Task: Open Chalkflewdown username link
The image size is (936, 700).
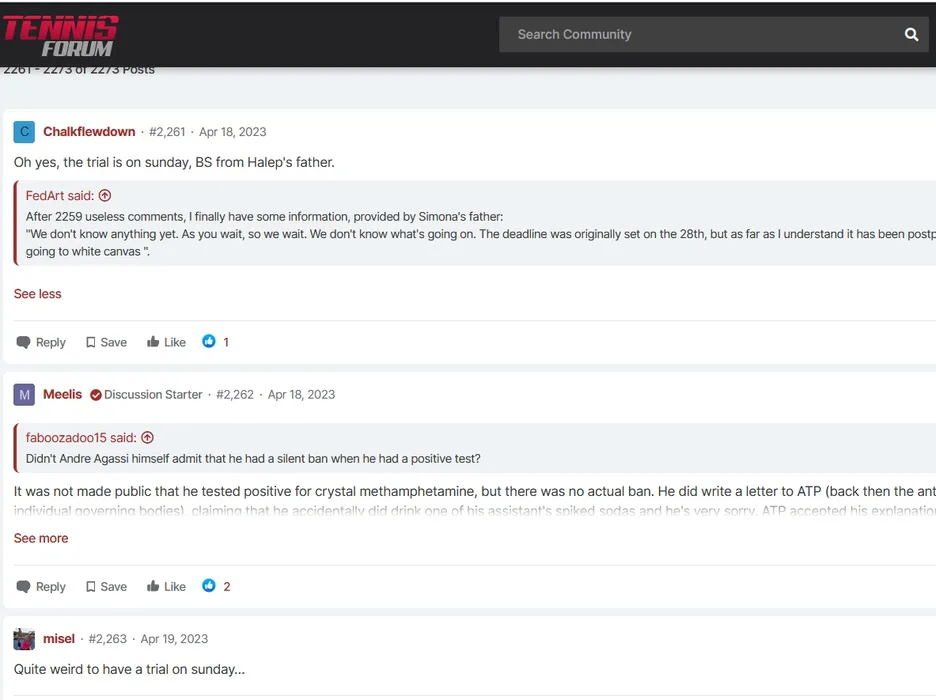Action: (x=89, y=132)
